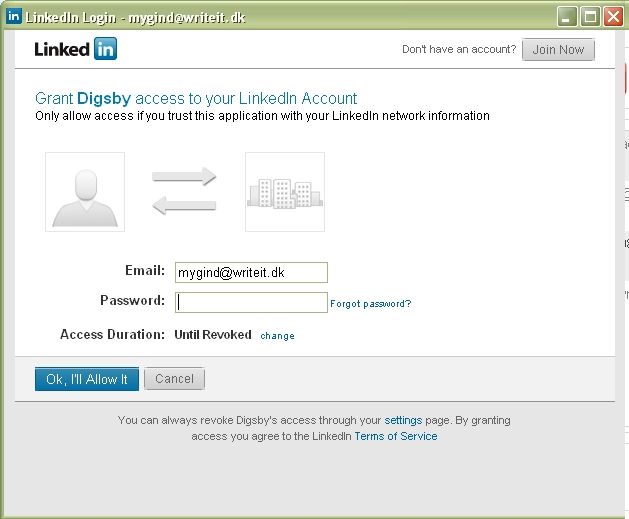Click the LinkedIn logo in the header
The width and height of the screenshot is (629, 519).
[76, 49]
